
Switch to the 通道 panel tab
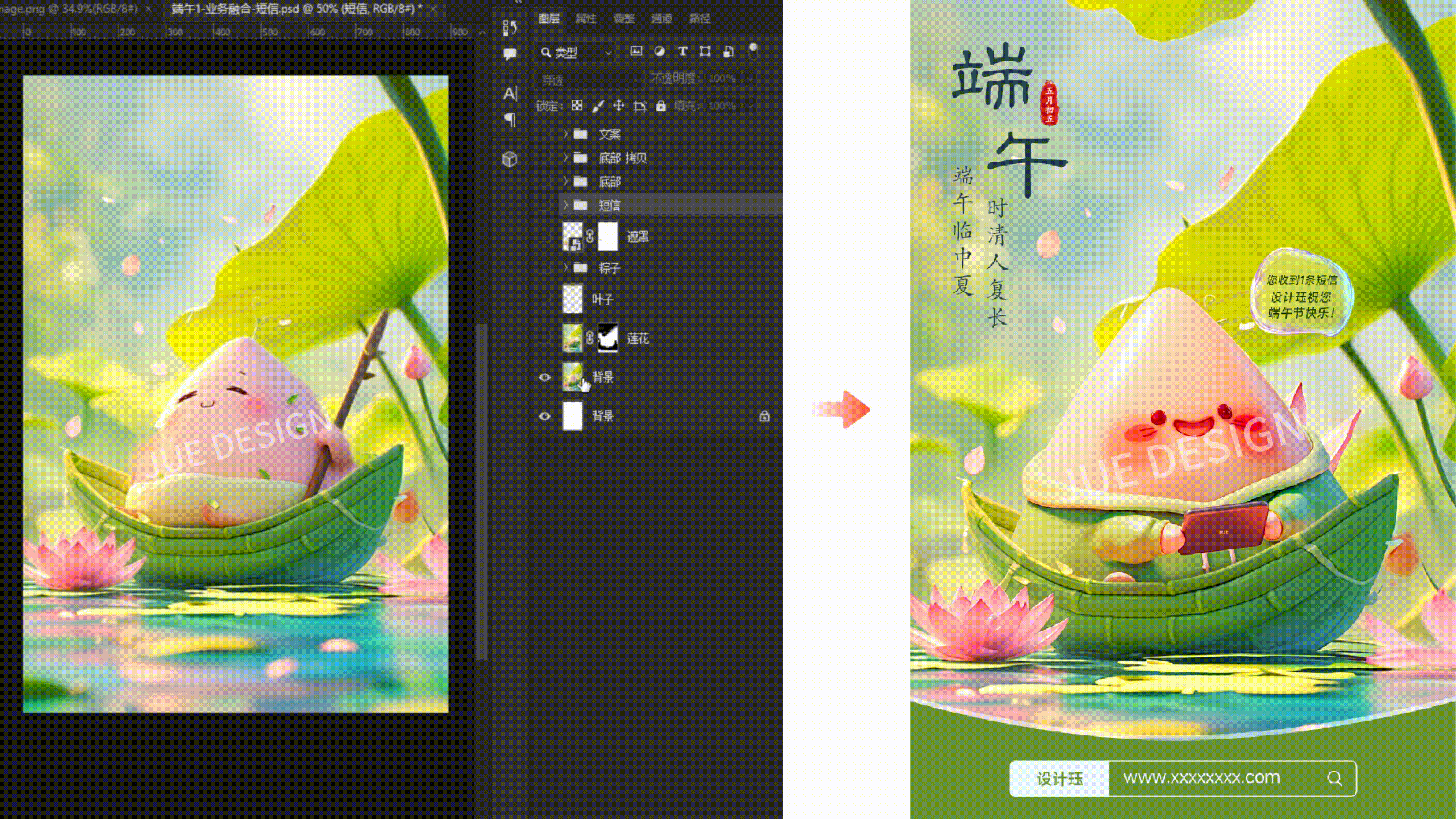point(661,18)
